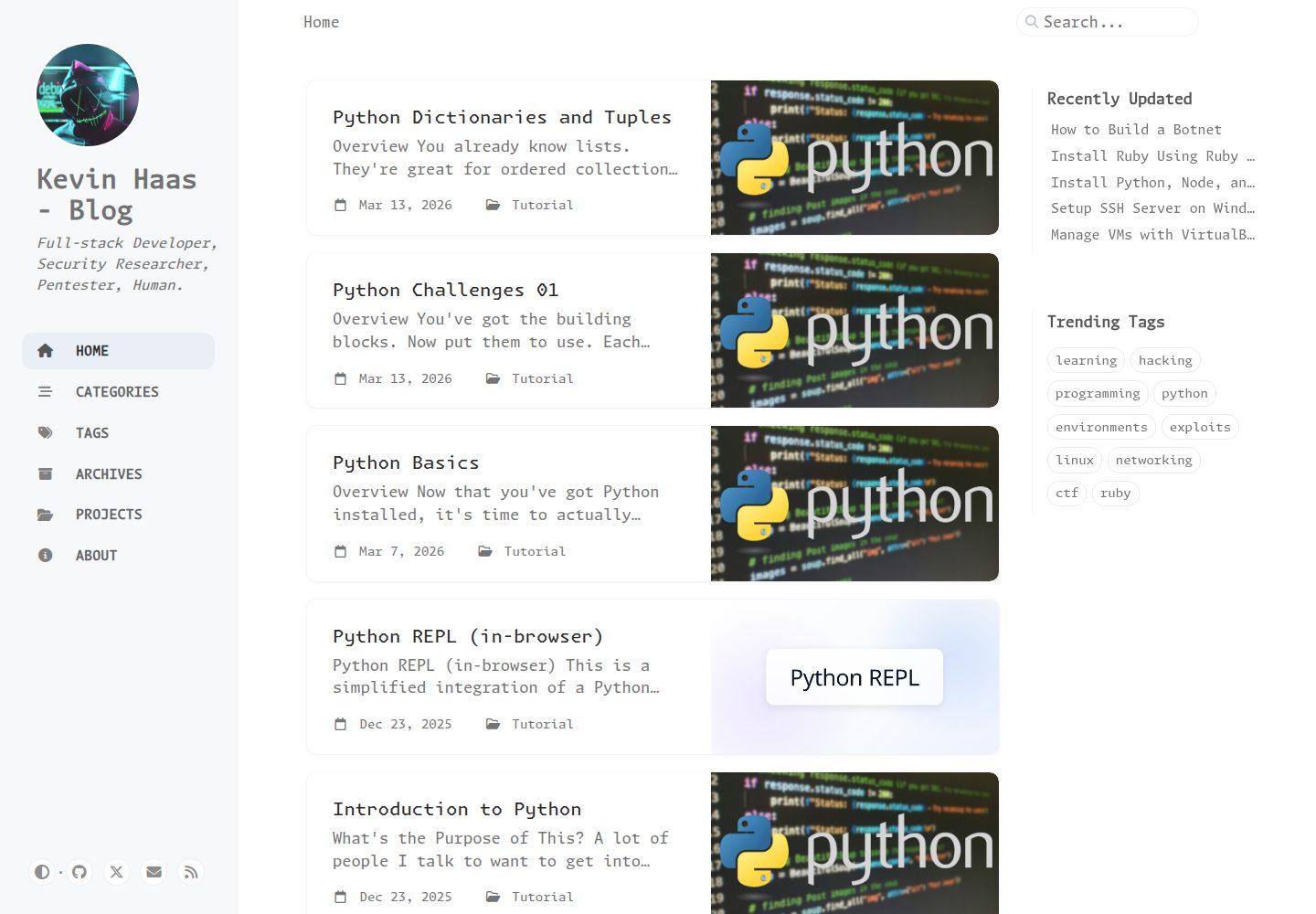Select the 'environments' trending tag
This screenshot has height=914, width=1316.
pos(1101,427)
